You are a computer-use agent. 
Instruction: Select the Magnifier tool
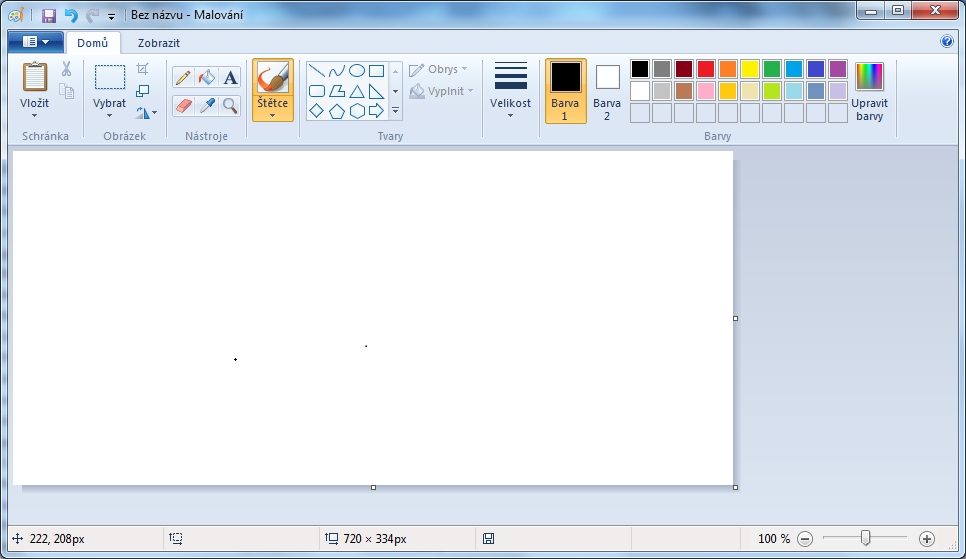pyautogui.click(x=230, y=105)
